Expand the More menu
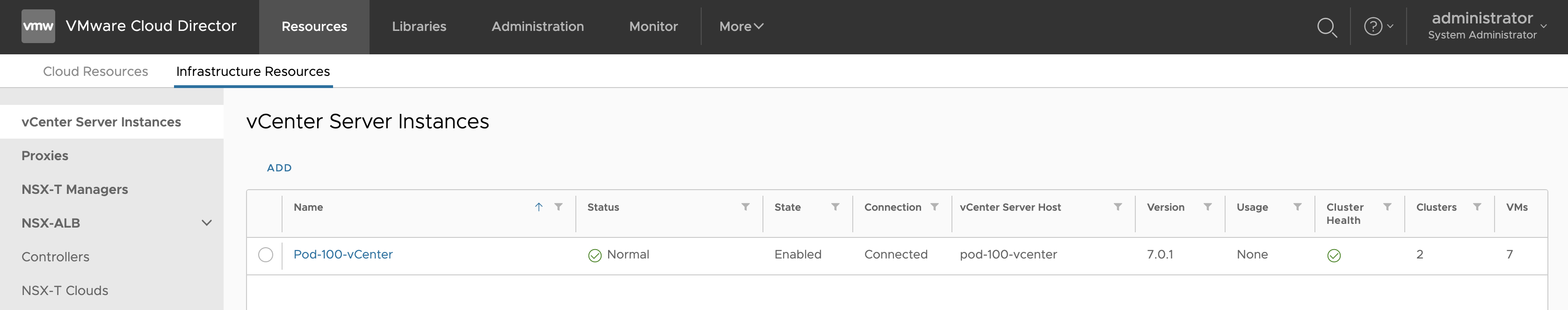The width and height of the screenshot is (1568, 310). pos(741,26)
